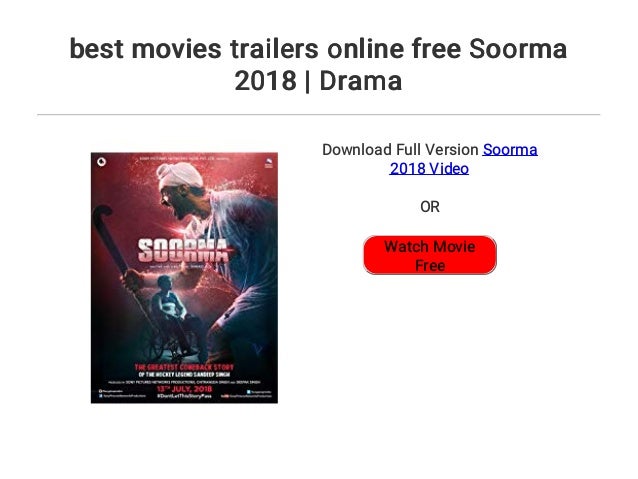The height and width of the screenshot is (479, 638).
Task: Click the white turban of the player
Action: (x=179, y=175)
